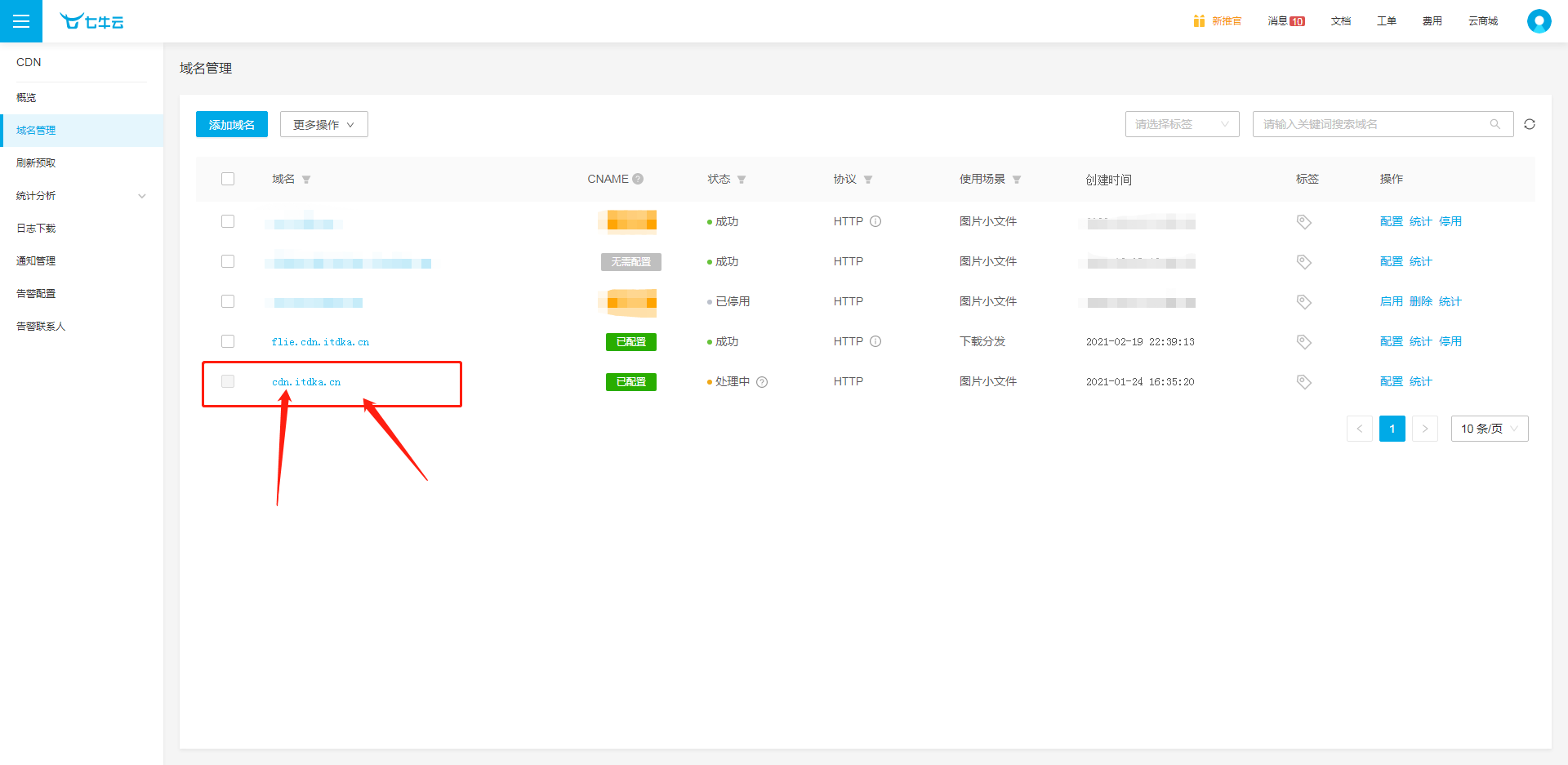Open 文档 in the top bar
Image resolution: width=1568 pixels, height=765 pixels.
(1341, 21)
